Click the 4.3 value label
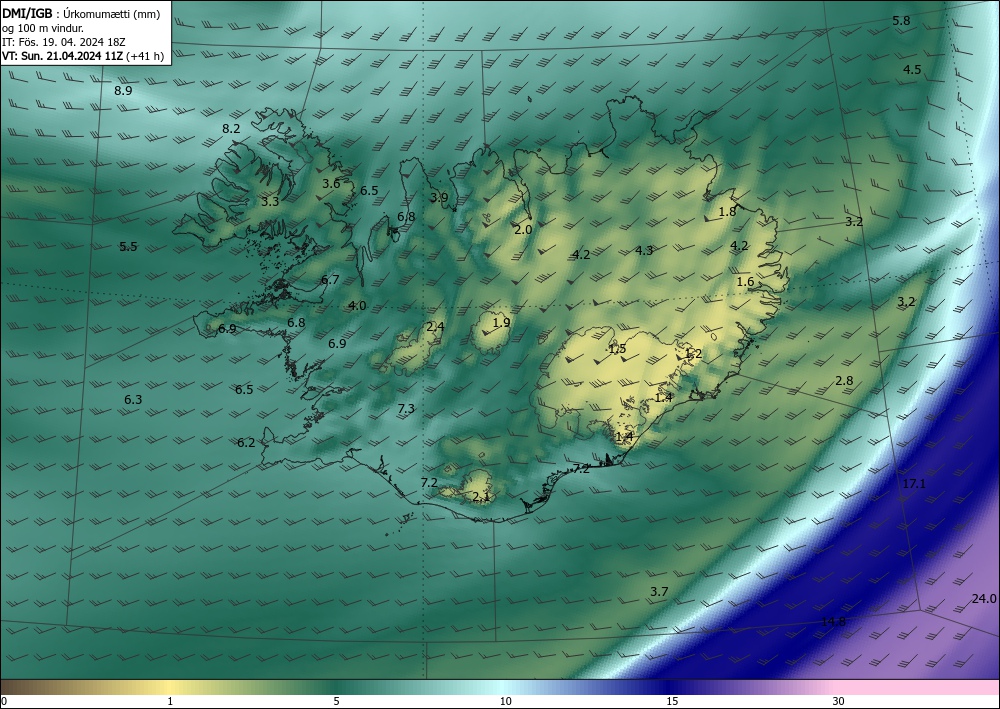The height and width of the screenshot is (709, 1000). click(x=644, y=251)
